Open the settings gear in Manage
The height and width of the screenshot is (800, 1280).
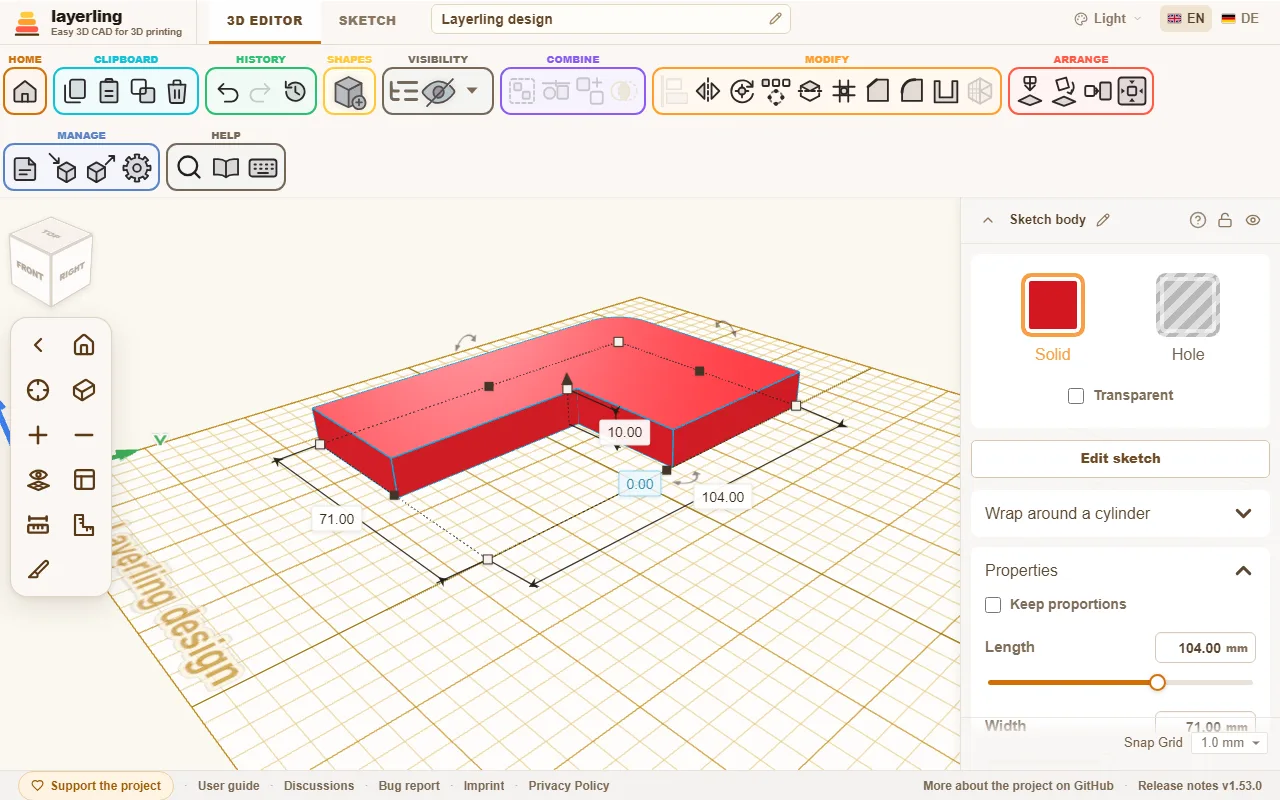(x=137, y=168)
